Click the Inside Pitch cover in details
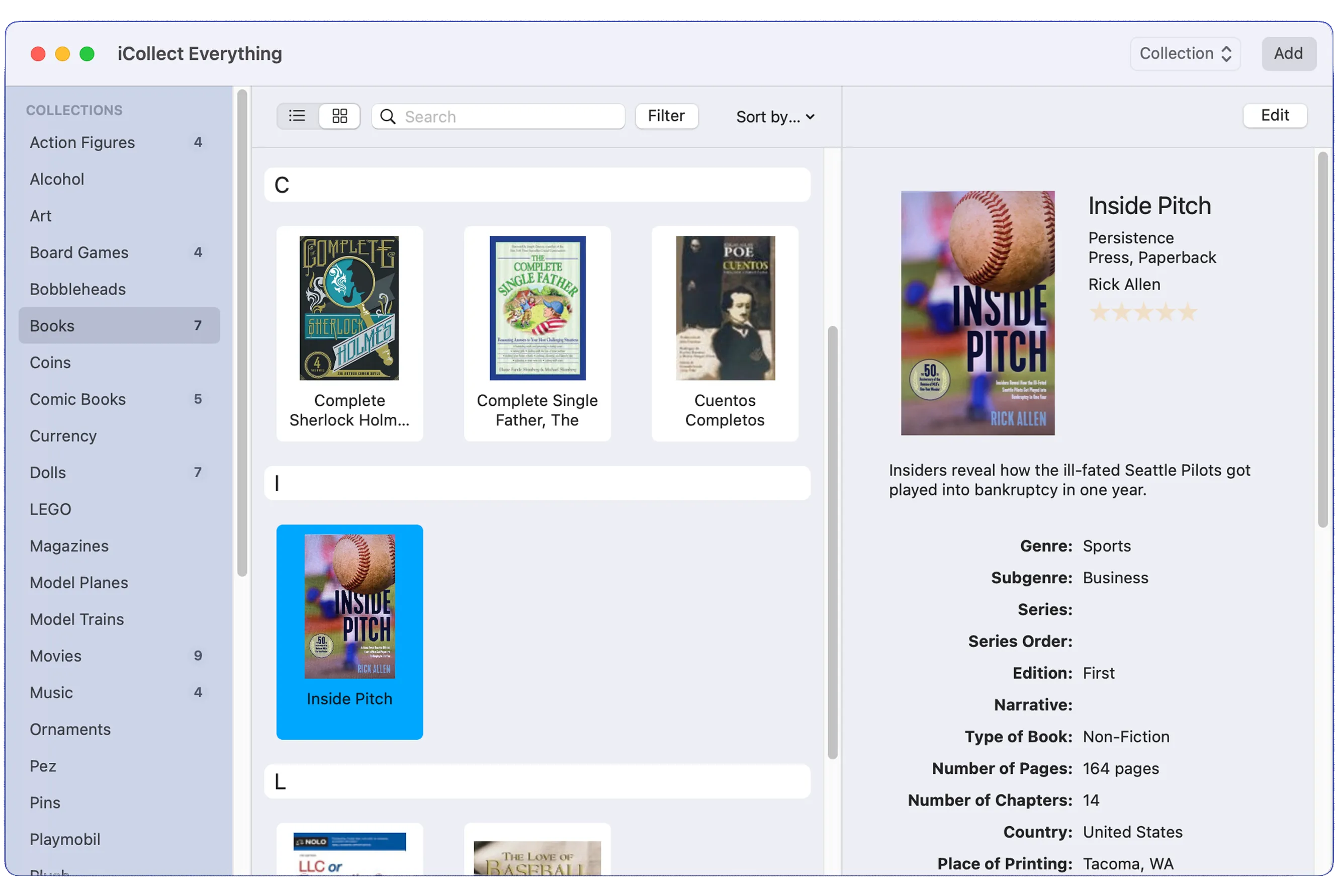Viewport: 1338px width, 896px height. [x=977, y=313]
